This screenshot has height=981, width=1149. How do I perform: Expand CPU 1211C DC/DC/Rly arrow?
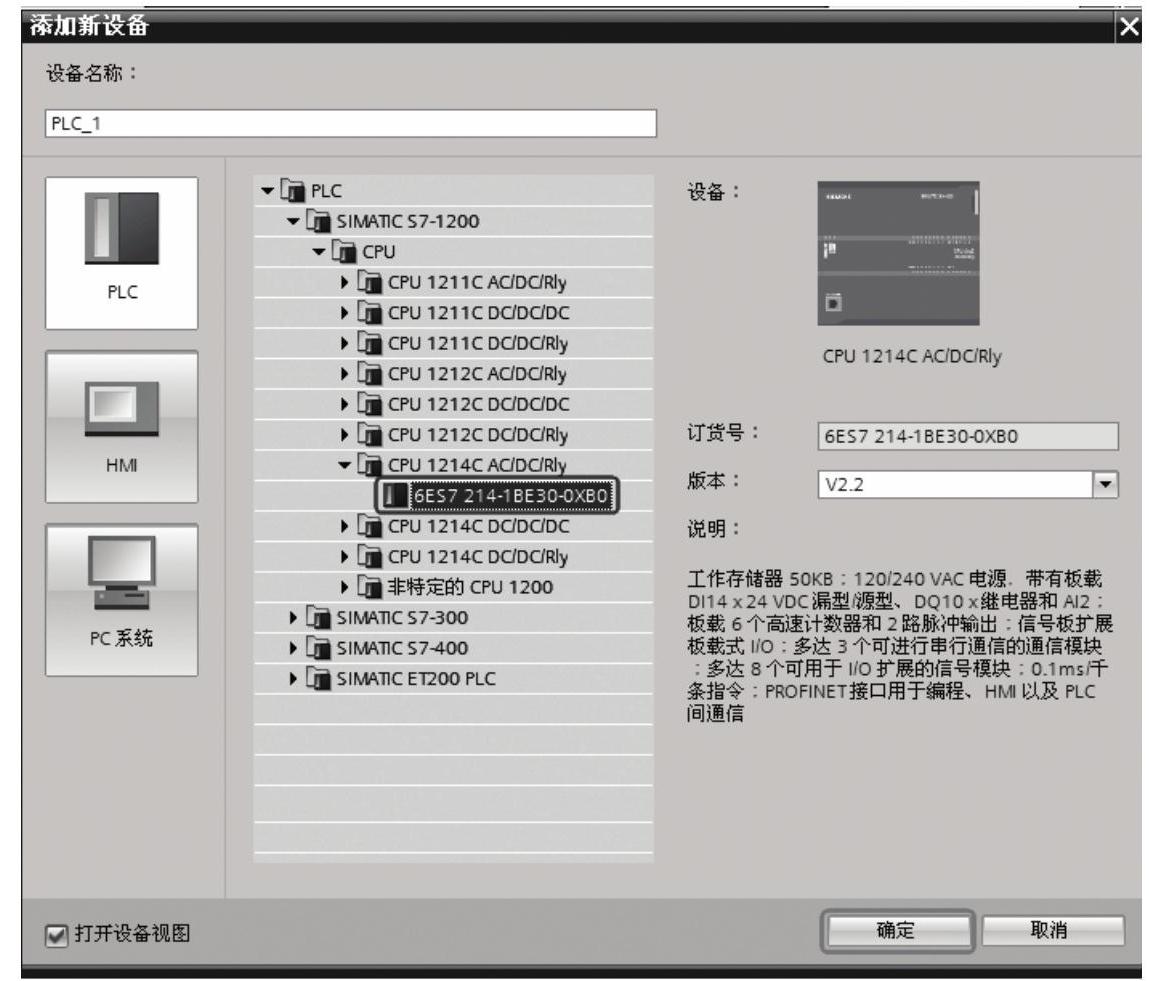pos(344,344)
